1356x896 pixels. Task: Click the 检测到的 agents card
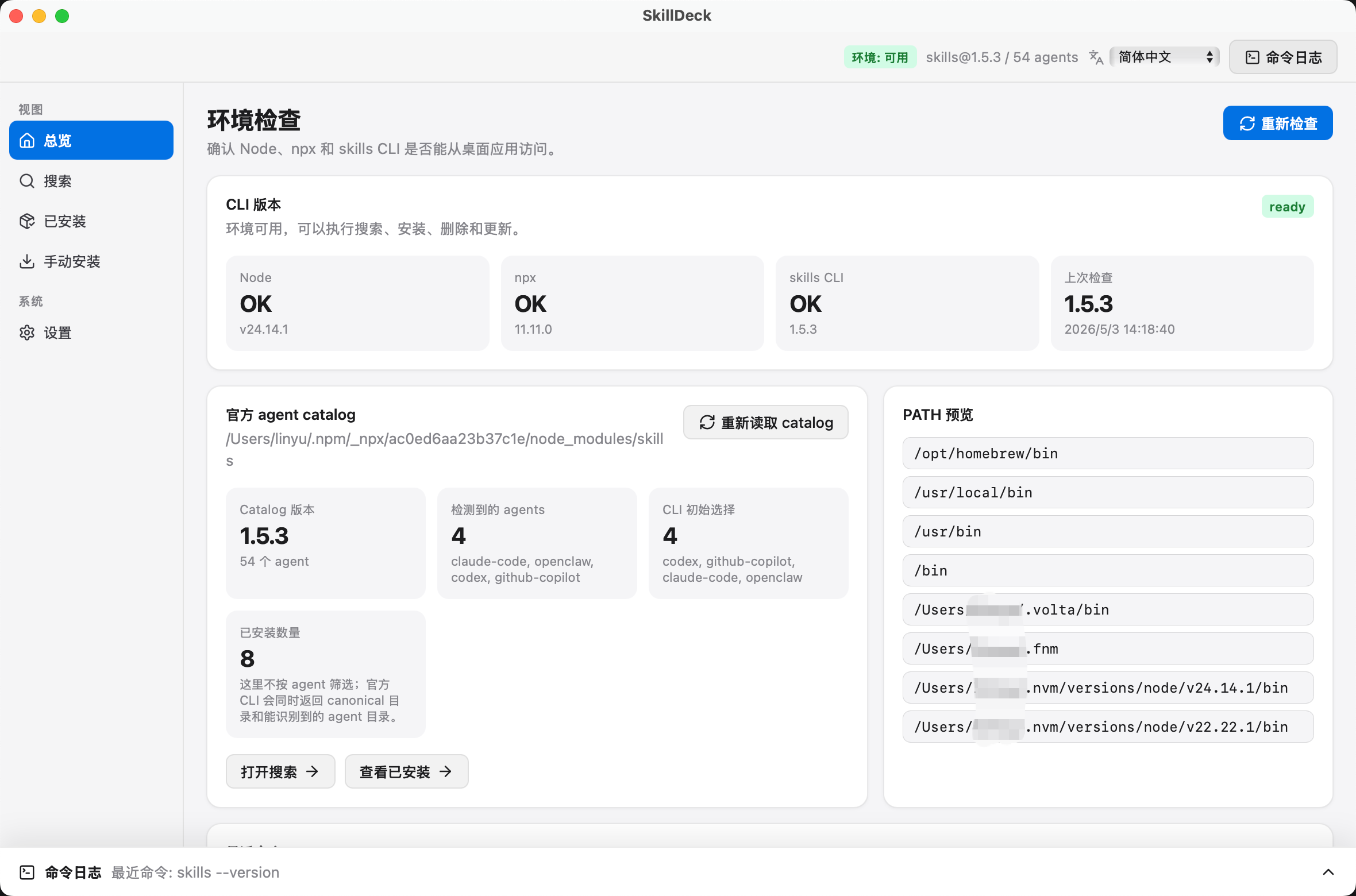(537, 543)
